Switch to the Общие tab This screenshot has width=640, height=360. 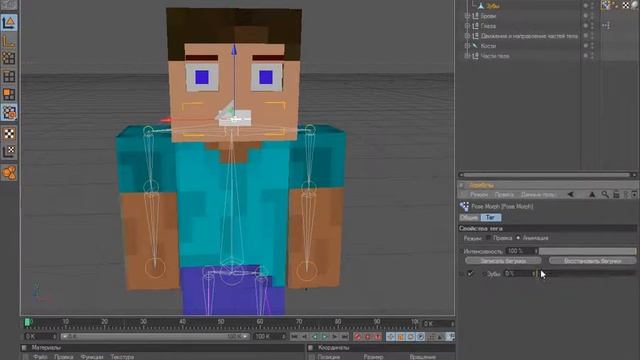(x=469, y=218)
